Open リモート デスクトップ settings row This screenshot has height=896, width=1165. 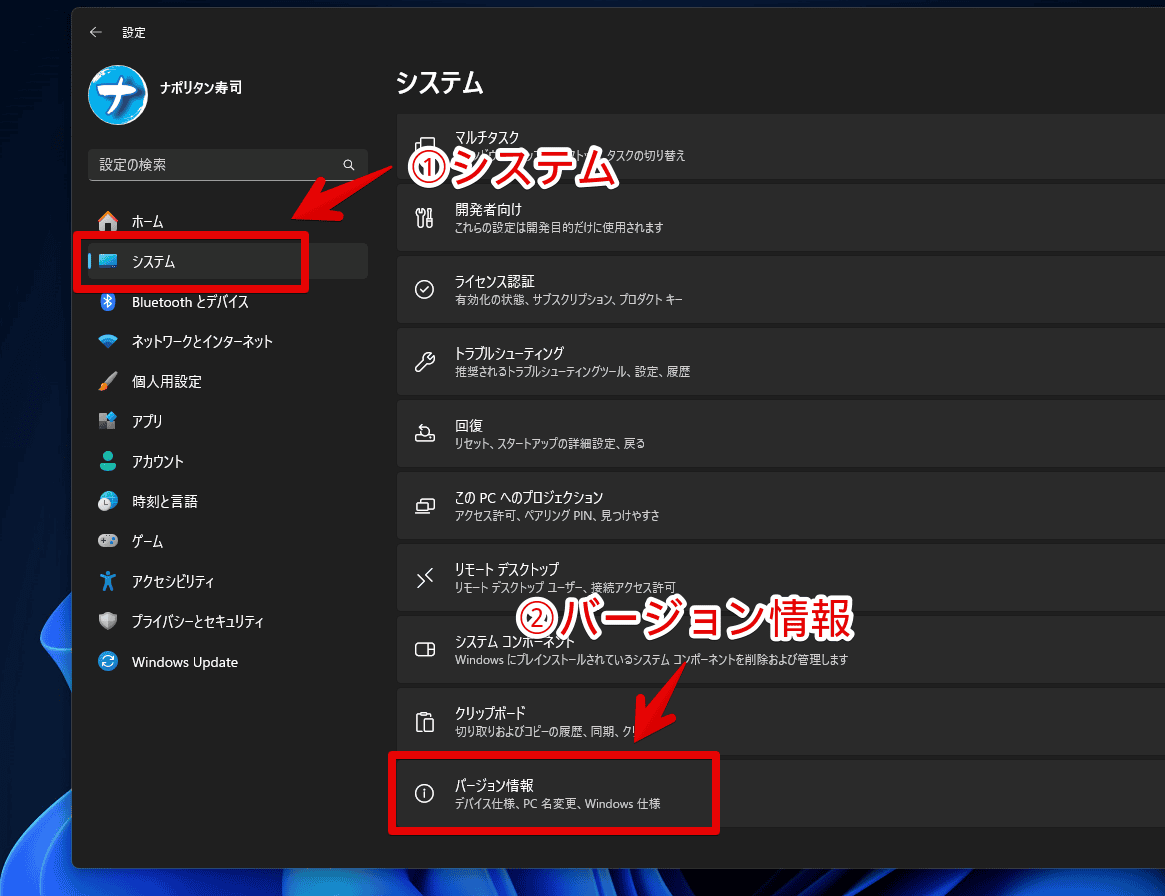click(781, 578)
